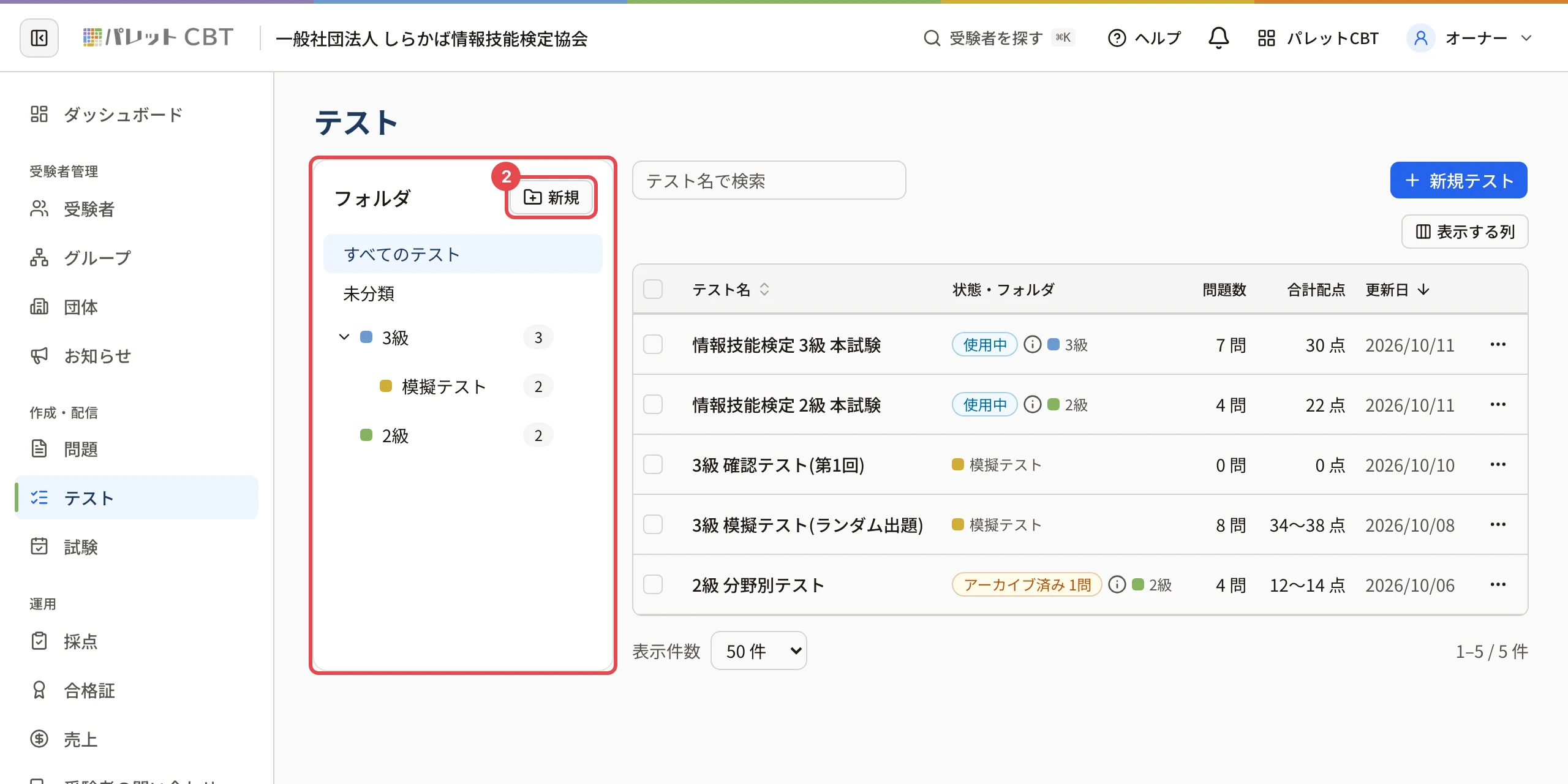Click the owner avatar icon
Viewport: 1568px width, 784px height.
click(1420, 38)
